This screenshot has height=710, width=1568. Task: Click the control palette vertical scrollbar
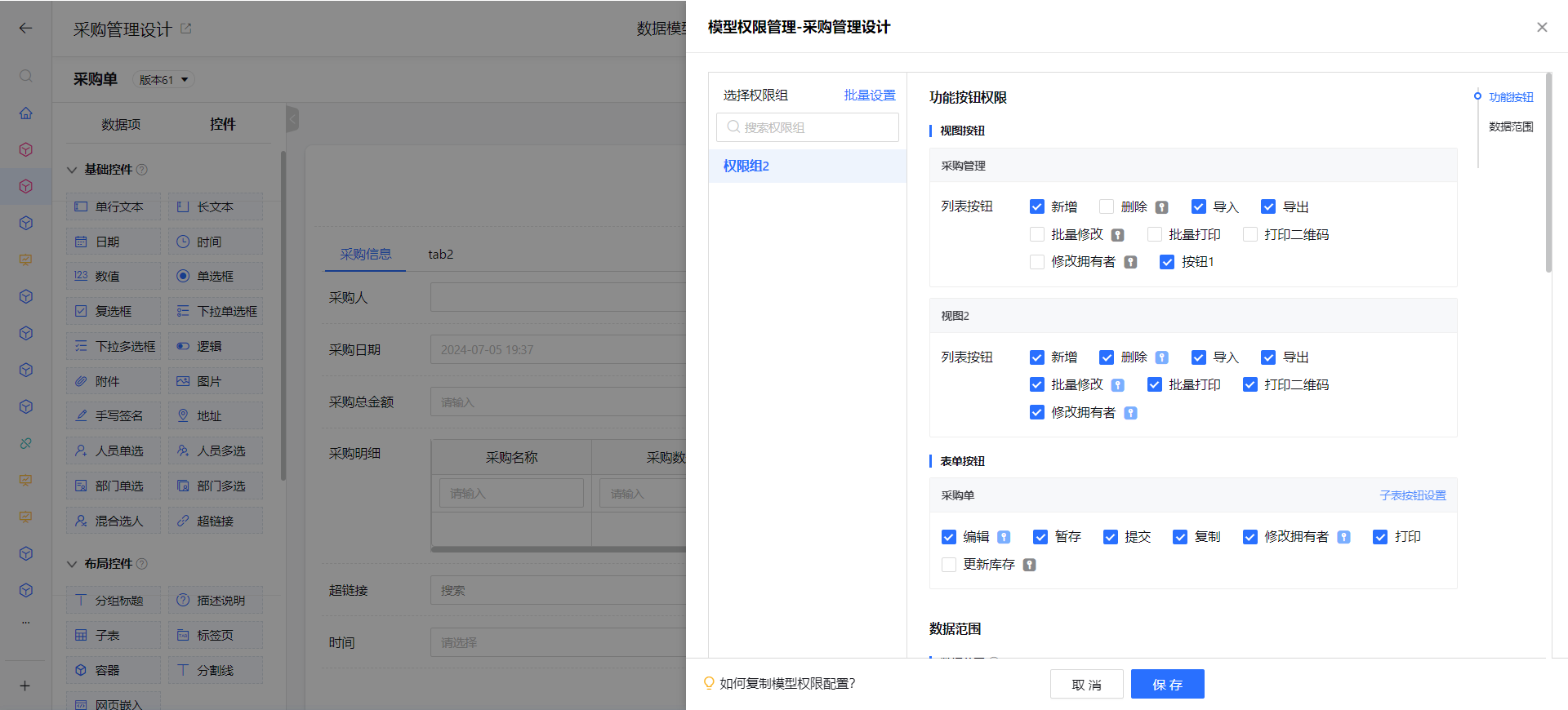tap(283, 316)
